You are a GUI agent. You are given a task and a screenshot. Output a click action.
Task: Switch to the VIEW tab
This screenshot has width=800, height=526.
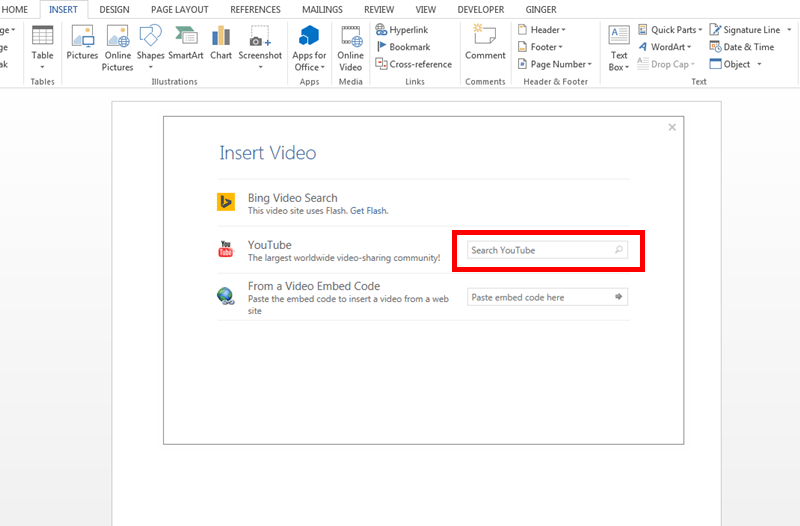[426, 9]
